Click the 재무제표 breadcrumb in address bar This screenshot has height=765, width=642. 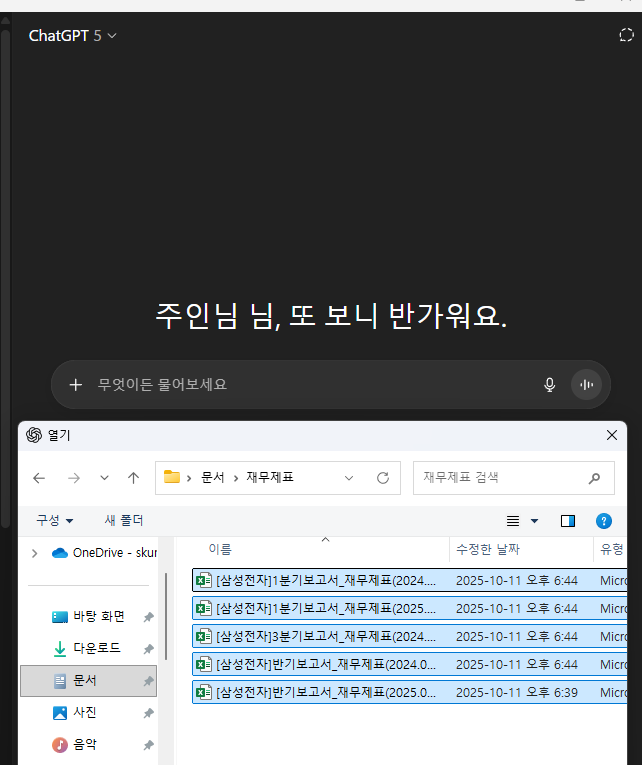coord(270,478)
